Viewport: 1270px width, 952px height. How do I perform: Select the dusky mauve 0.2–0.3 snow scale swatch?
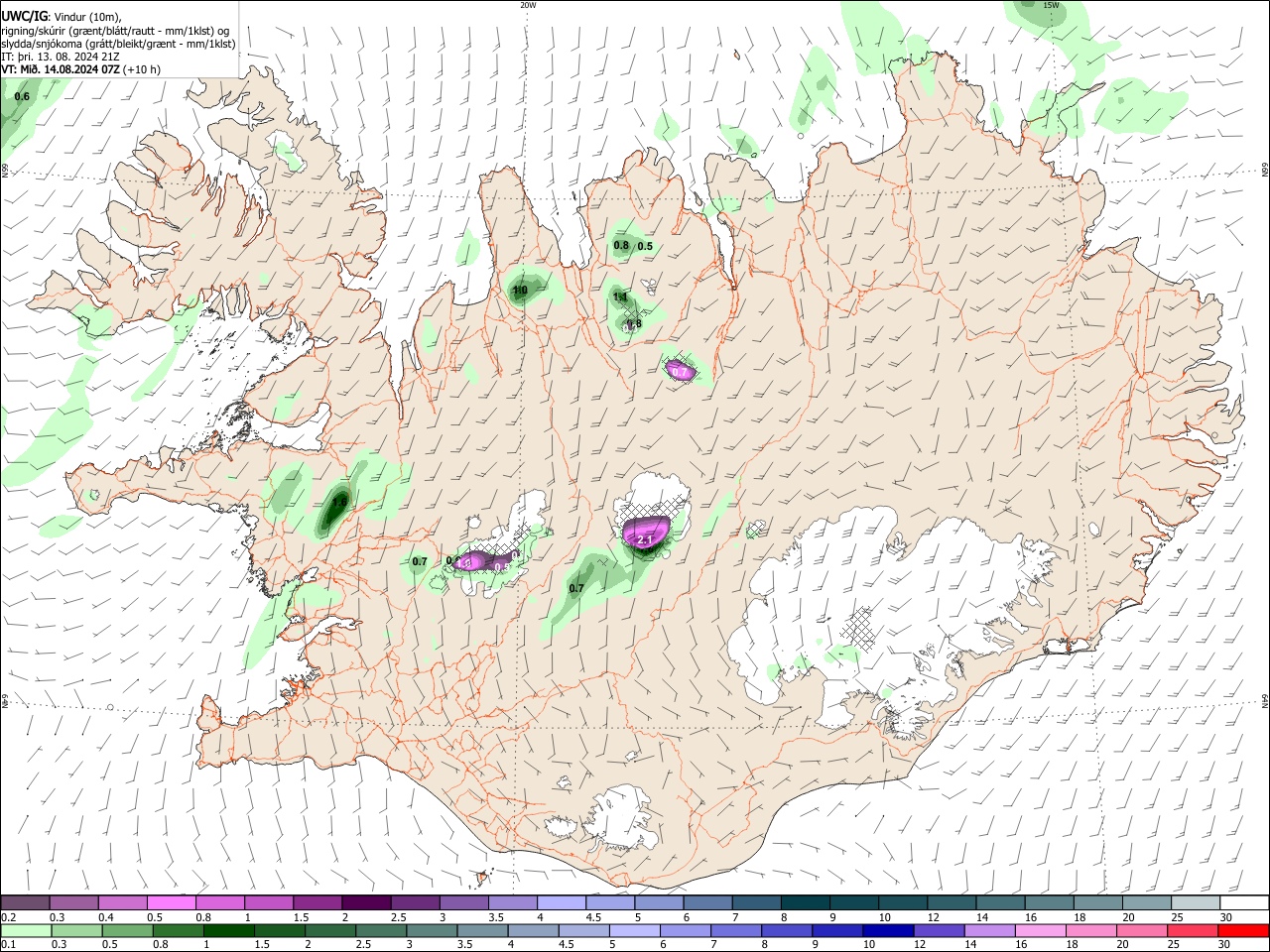(x=25, y=903)
